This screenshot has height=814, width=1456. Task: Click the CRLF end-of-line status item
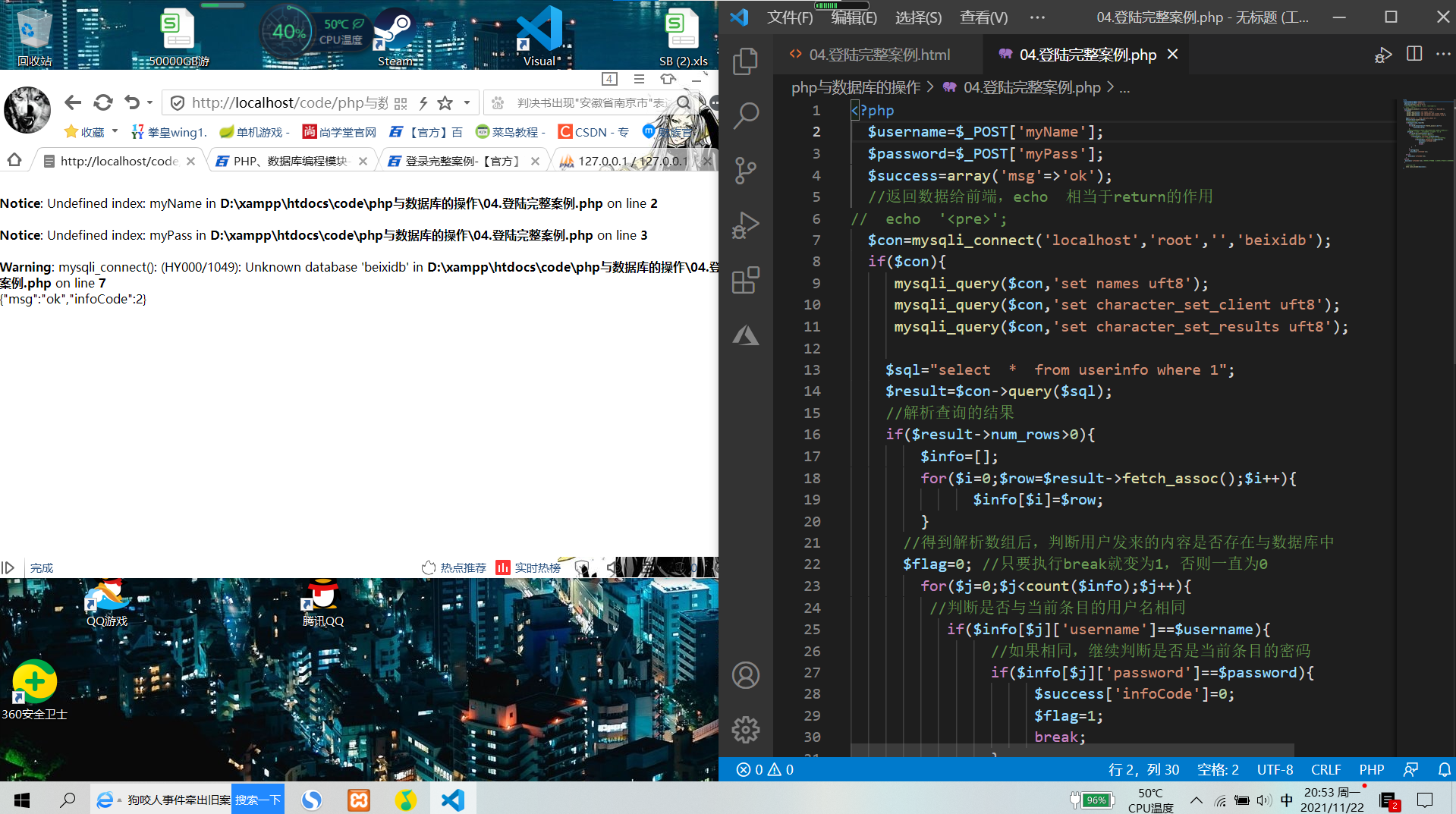click(x=1325, y=769)
